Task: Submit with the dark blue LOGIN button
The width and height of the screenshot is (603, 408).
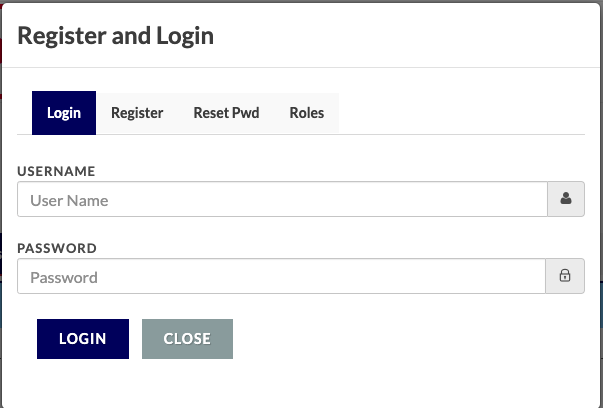Action: [x=83, y=339]
